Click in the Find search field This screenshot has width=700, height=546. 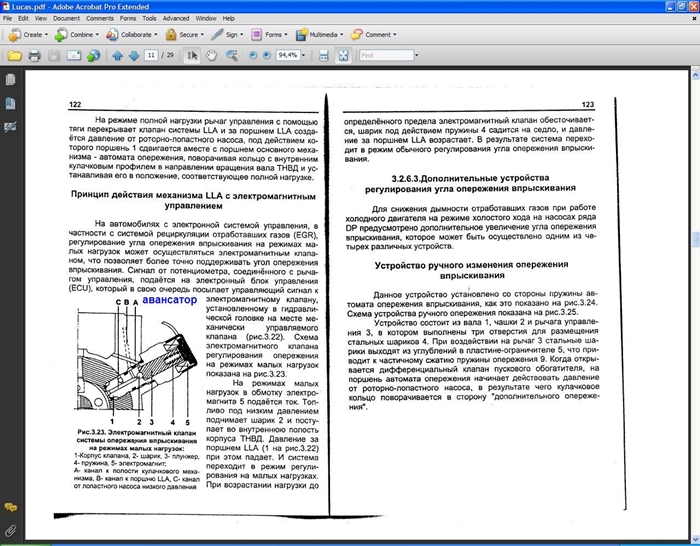(384, 55)
